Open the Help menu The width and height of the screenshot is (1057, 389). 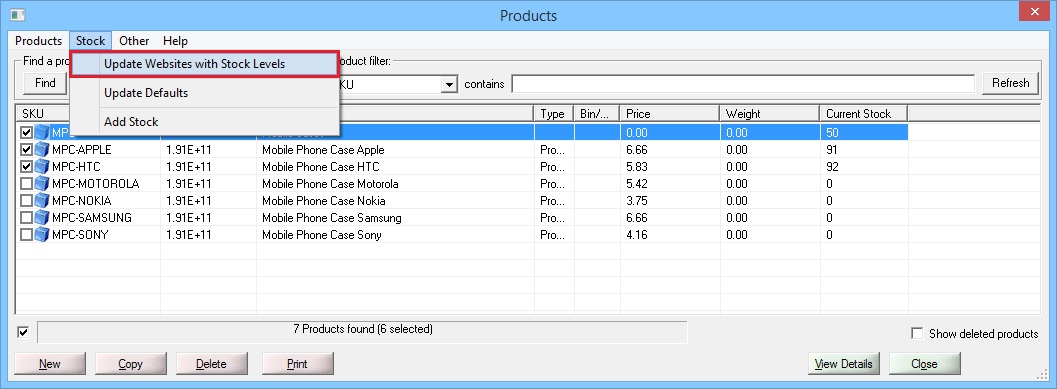(175, 41)
